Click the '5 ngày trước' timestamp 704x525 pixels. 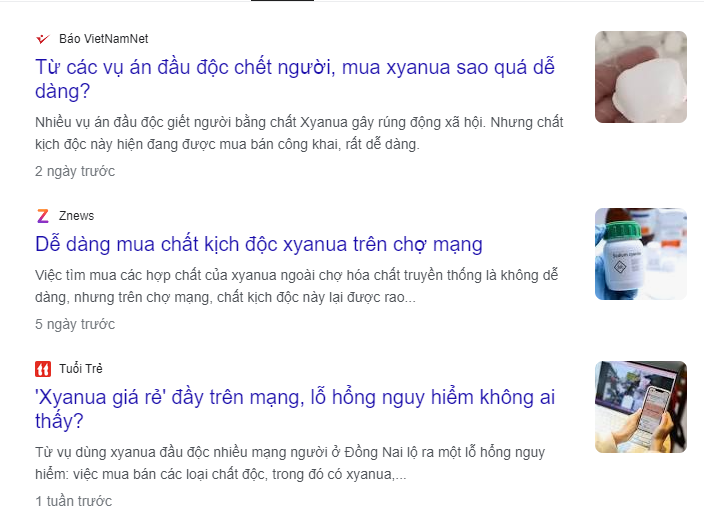(75, 324)
